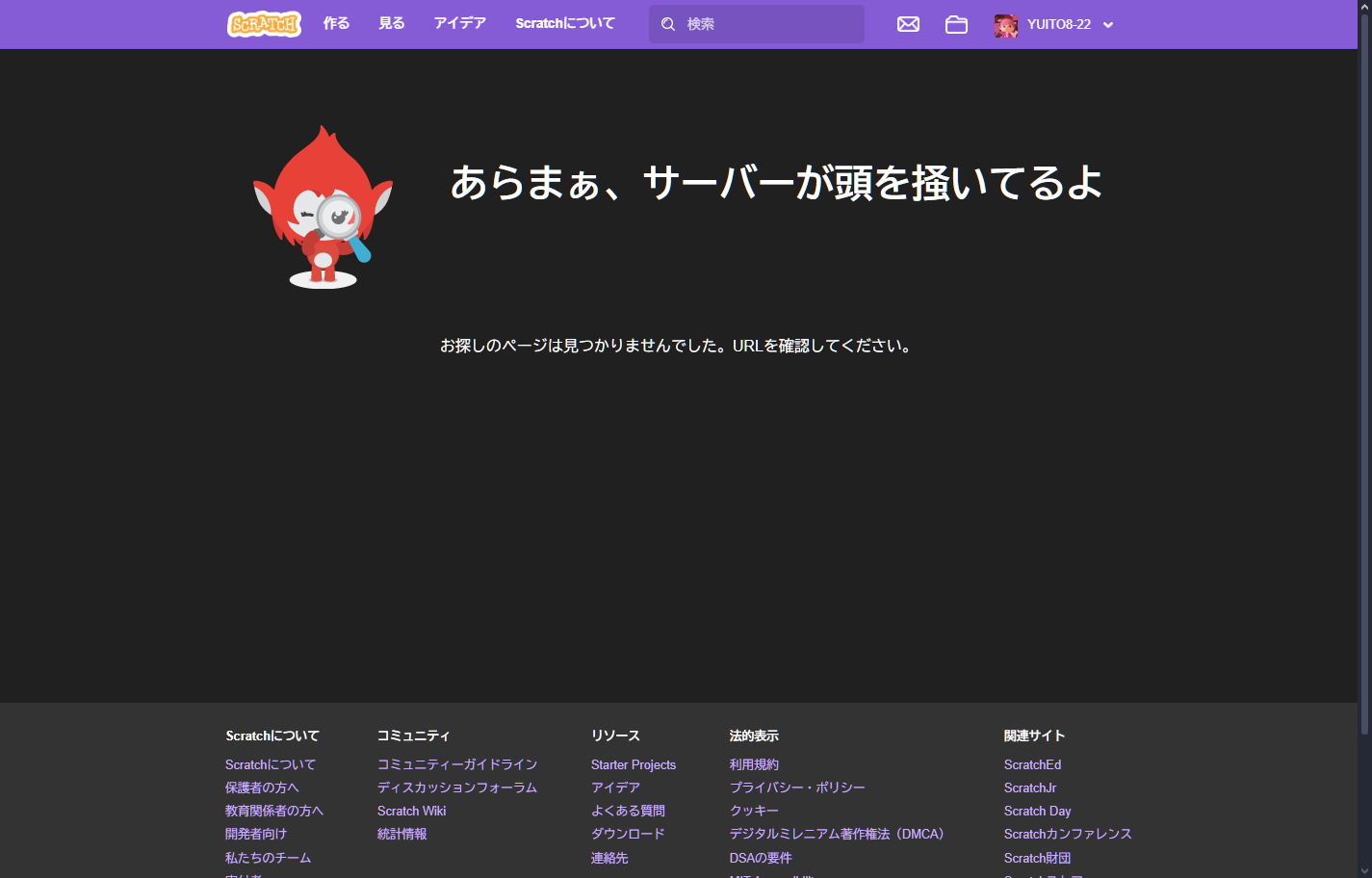Image resolution: width=1372 pixels, height=878 pixels.
Task: Expand the YUITO8-22 account dropdown arrow
Action: (1108, 25)
